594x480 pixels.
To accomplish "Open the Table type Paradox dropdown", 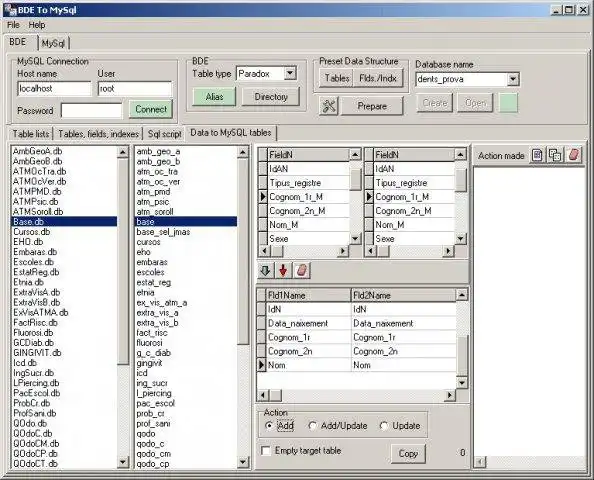I will click(290, 73).
